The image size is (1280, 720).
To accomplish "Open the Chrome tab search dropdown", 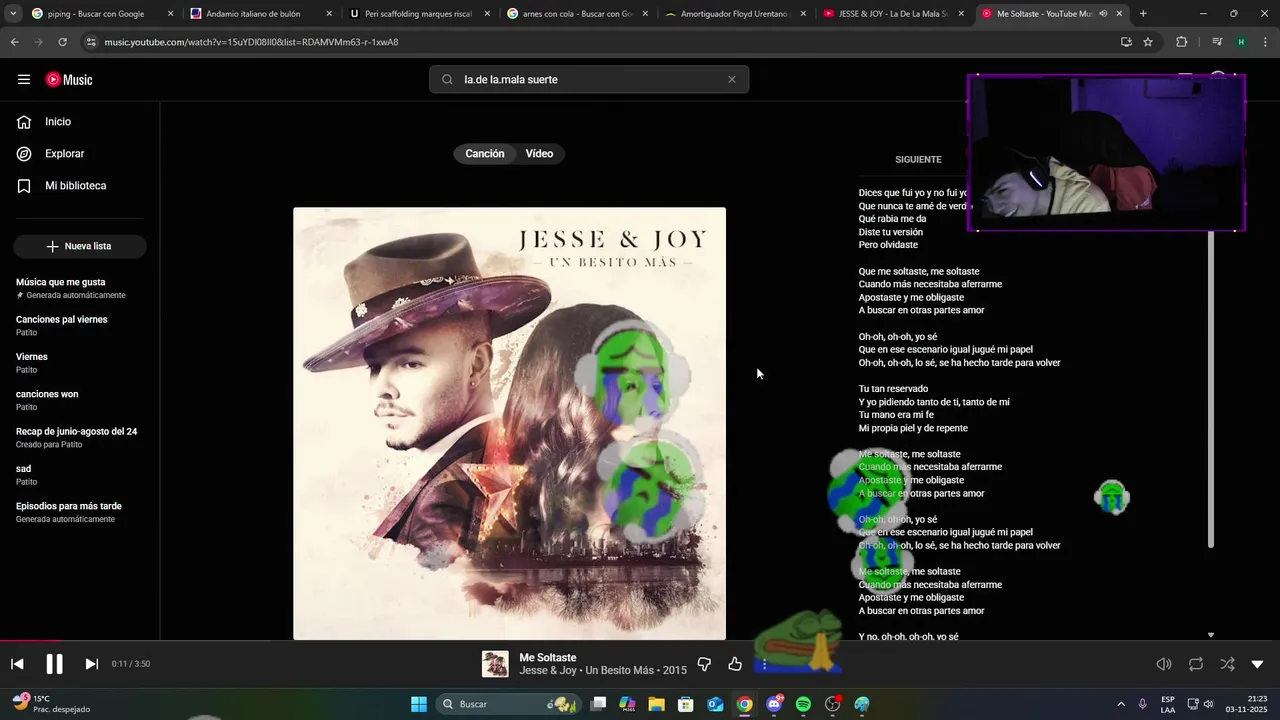I will 13,14.
